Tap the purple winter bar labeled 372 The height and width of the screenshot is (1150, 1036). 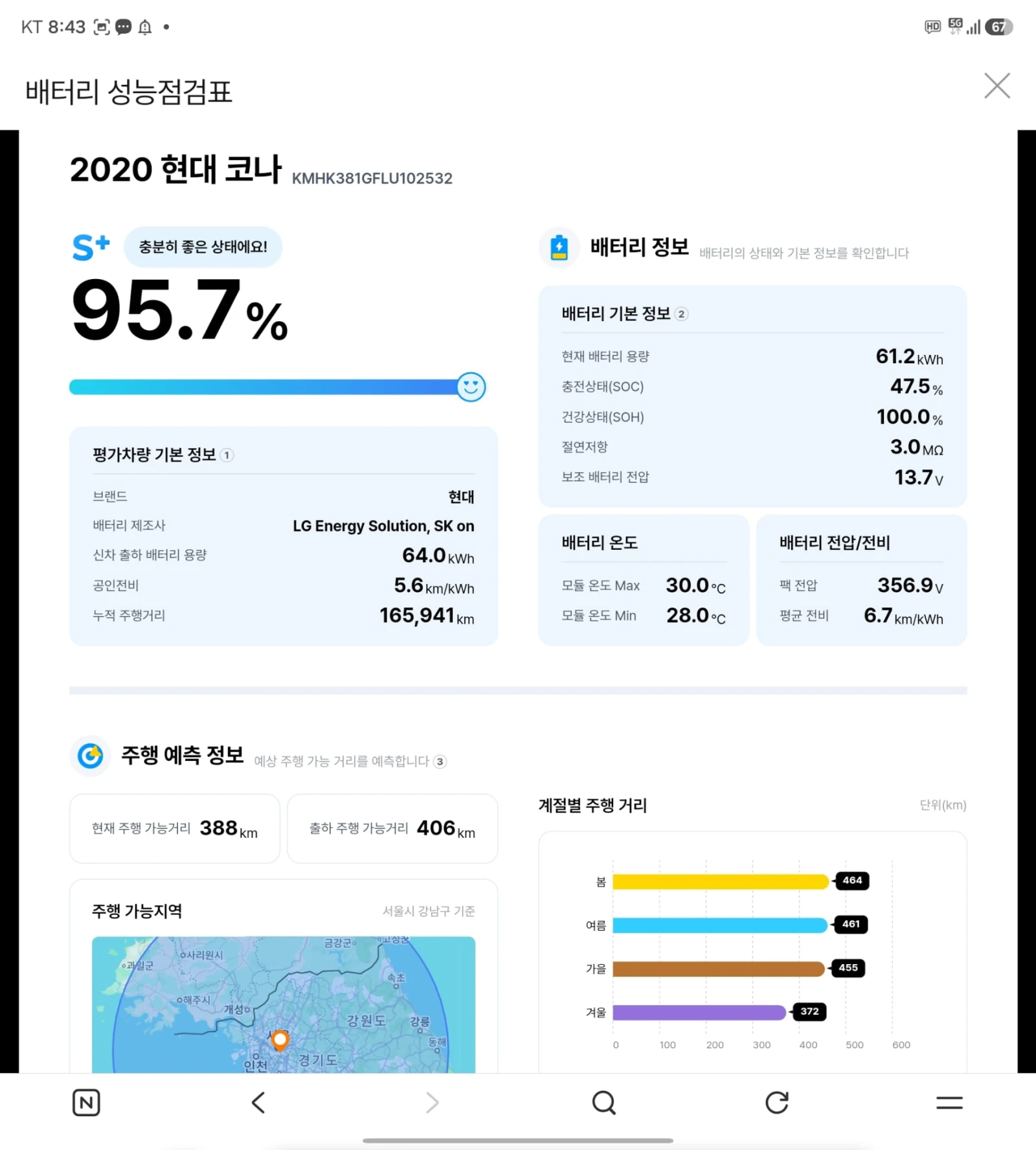pos(699,1012)
